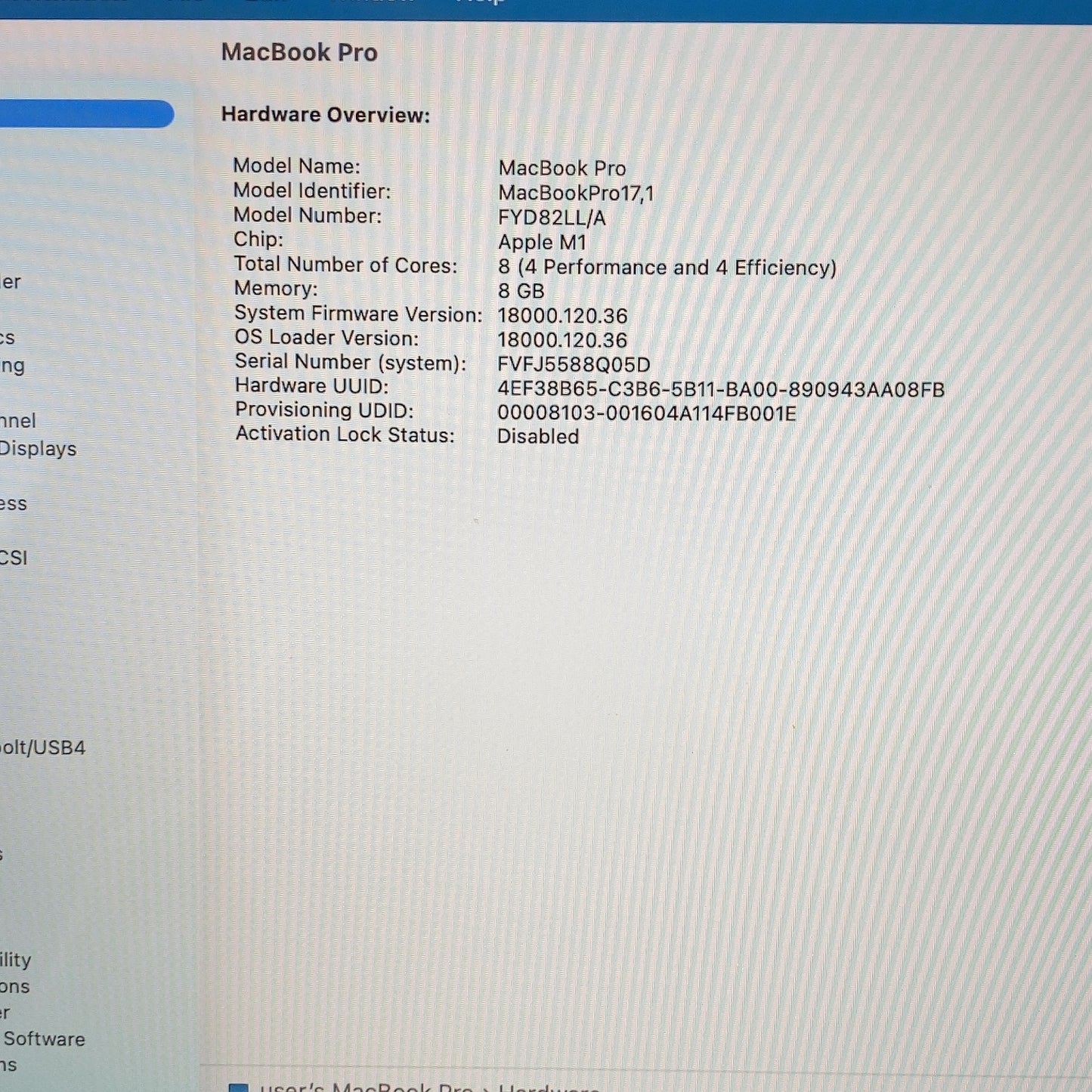Image resolution: width=1092 pixels, height=1092 pixels.
Task: Click the 'Model Identifier:' label
Action: click(312, 190)
